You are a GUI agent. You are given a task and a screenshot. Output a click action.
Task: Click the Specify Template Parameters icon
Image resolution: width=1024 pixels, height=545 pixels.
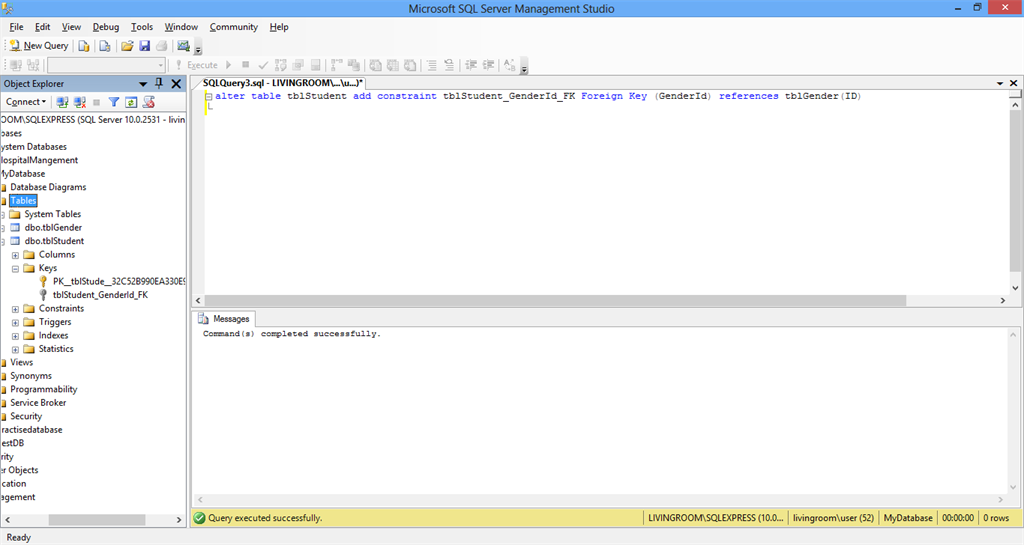[x=509, y=65]
